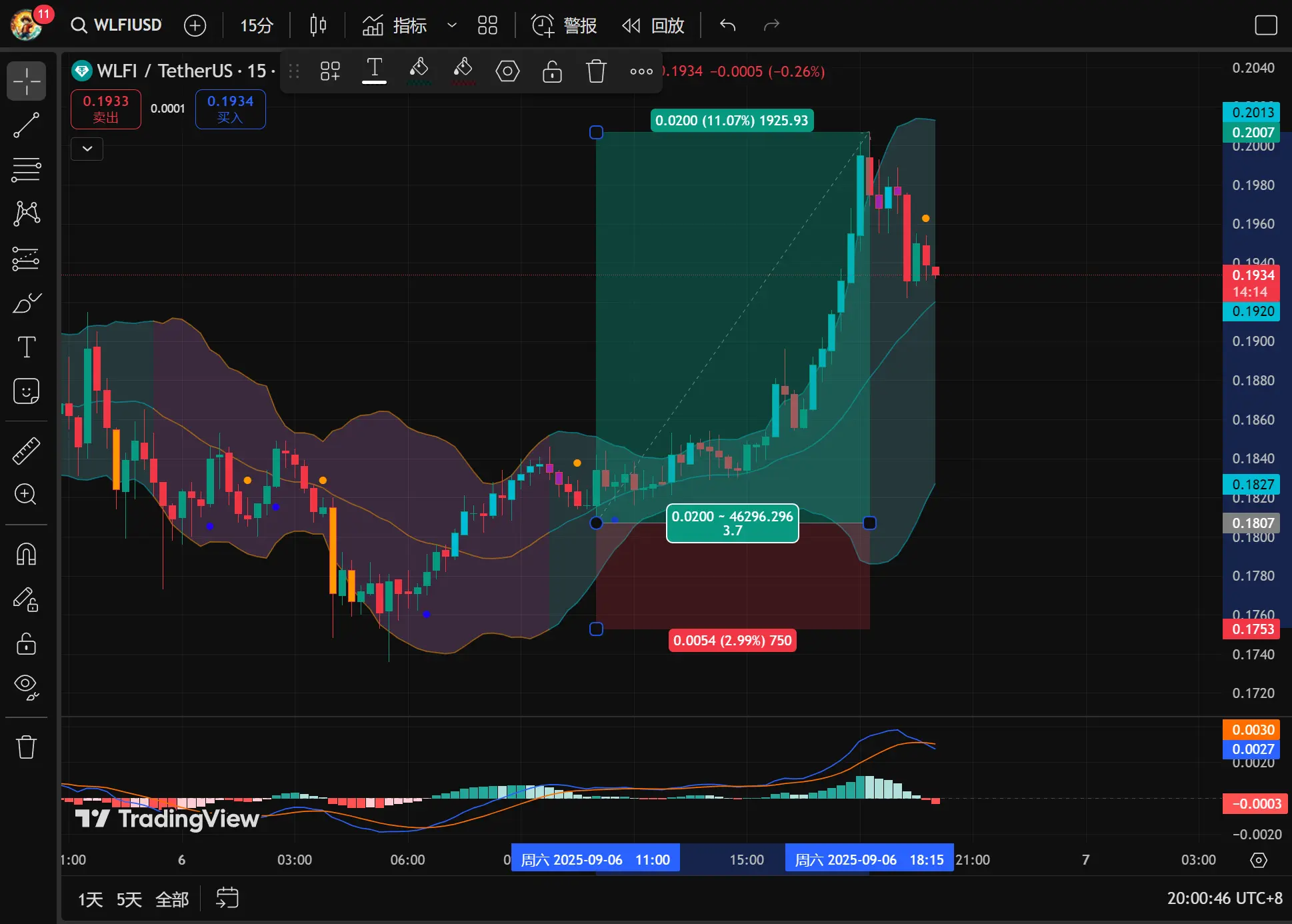The width and height of the screenshot is (1292, 924).
Task: Redo the chart action
Action: coord(771,25)
